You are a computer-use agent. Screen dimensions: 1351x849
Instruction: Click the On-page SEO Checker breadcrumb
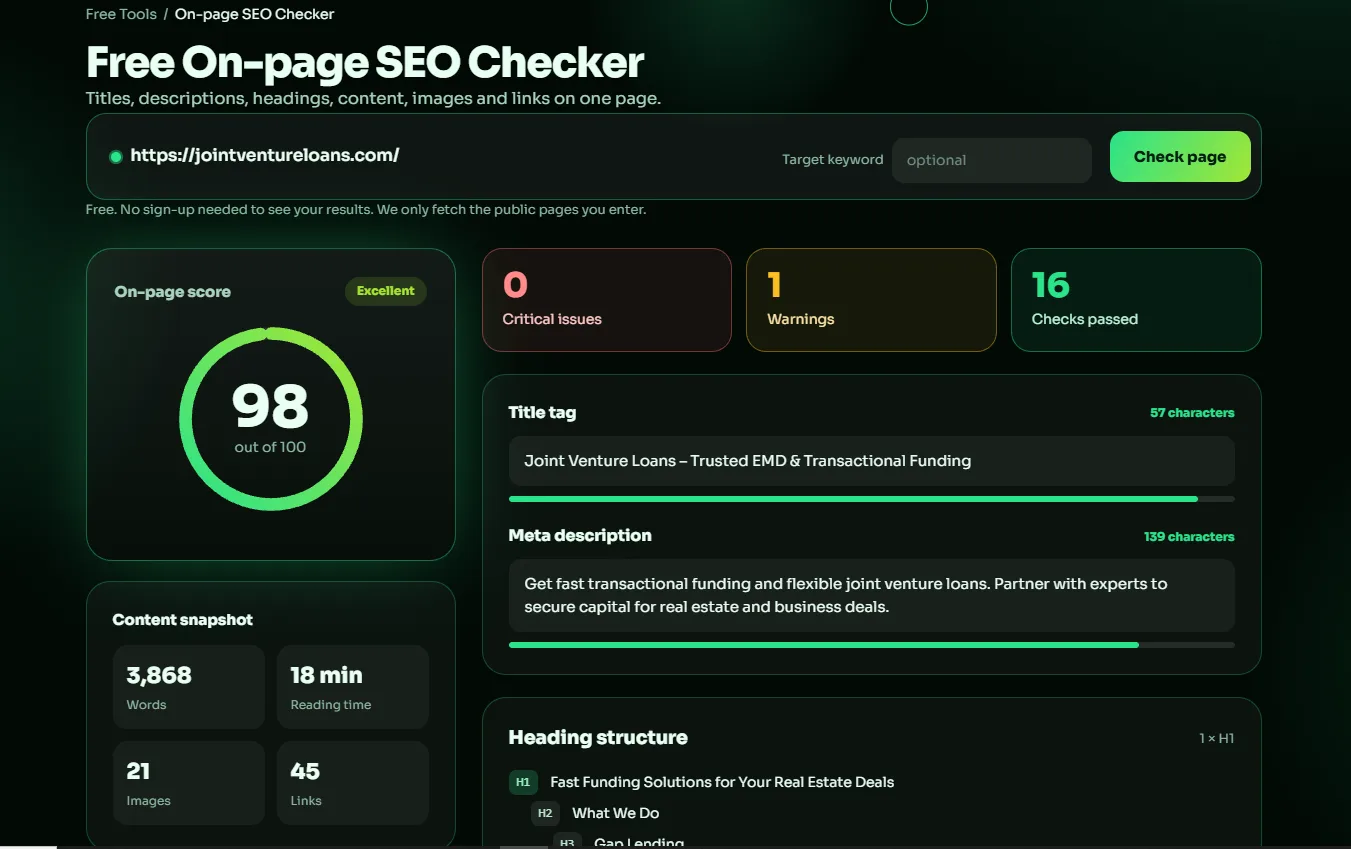(x=255, y=14)
